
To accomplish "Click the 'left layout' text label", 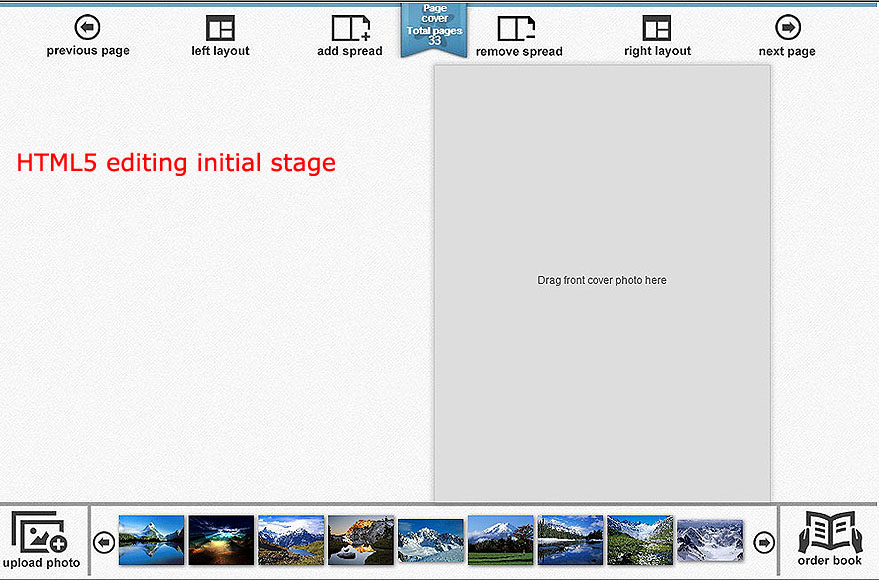I will tap(220, 50).
